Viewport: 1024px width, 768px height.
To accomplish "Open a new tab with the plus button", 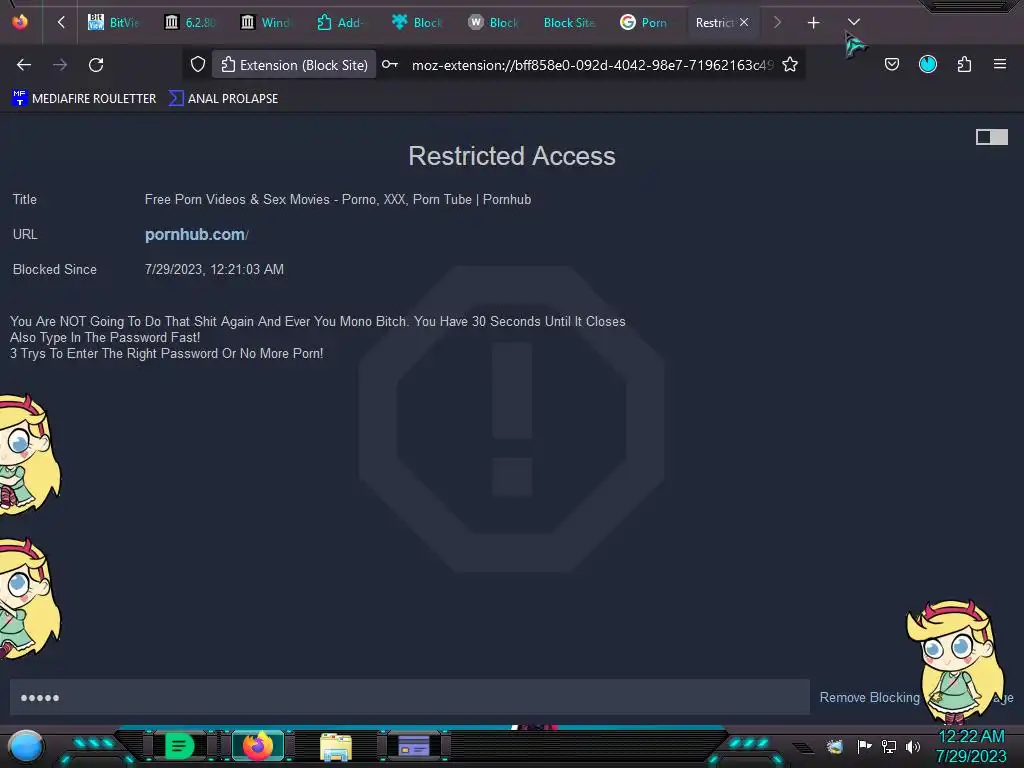I will point(813,23).
